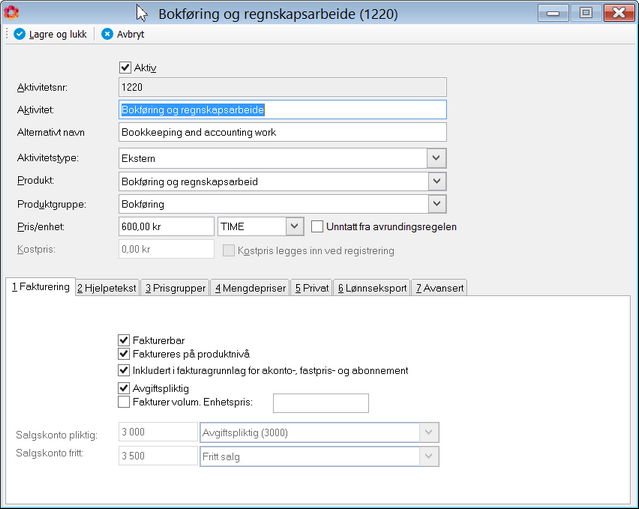Uncheck the Fakturerbar checkbox

click(x=124, y=340)
